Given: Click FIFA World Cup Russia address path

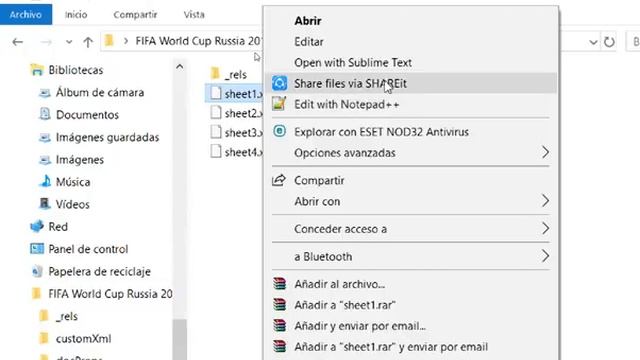Looking at the screenshot, I should coord(198,41).
